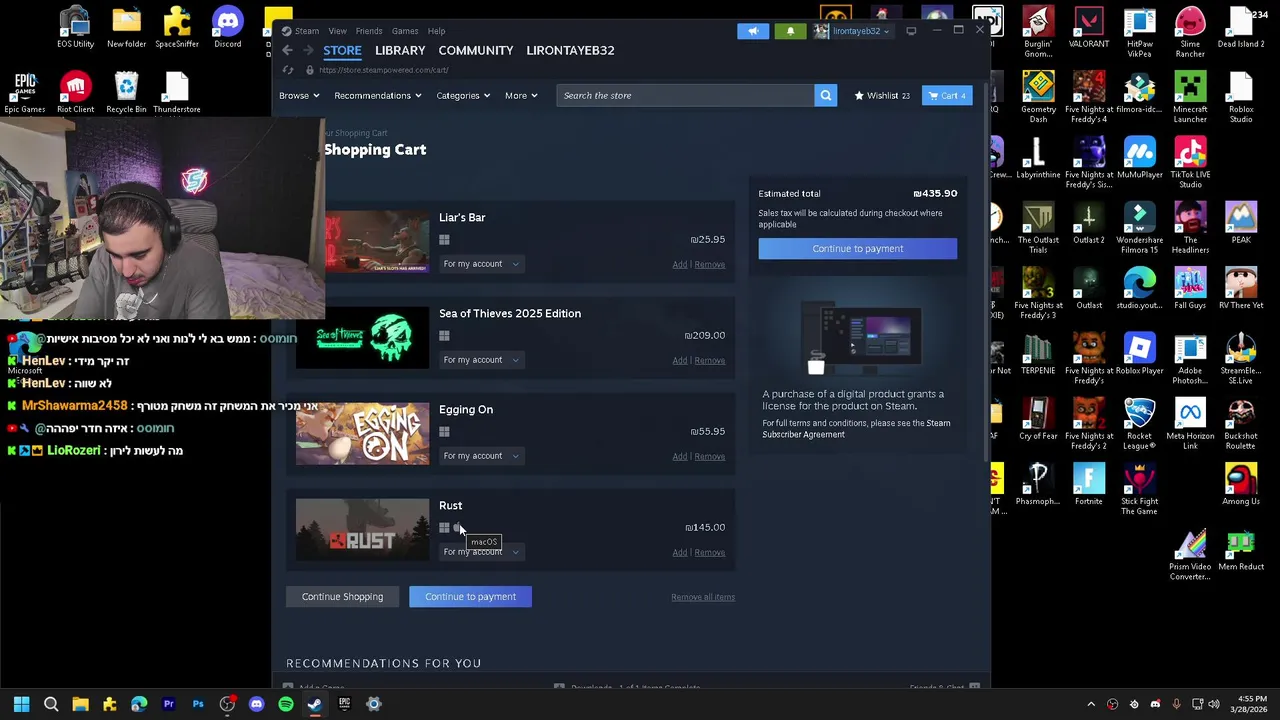Screen dimensions: 1280x720
Task: Open Egging On 'For my account' dropdown
Action: (481, 456)
